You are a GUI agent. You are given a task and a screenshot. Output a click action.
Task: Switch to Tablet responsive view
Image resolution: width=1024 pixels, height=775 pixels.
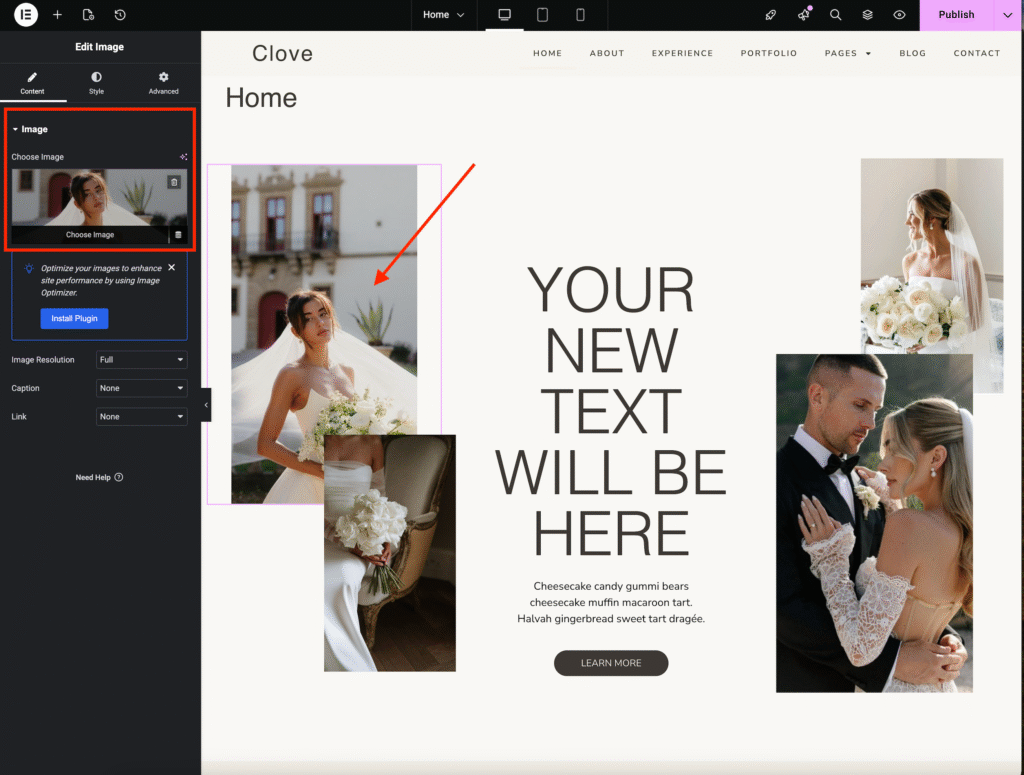click(x=542, y=15)
